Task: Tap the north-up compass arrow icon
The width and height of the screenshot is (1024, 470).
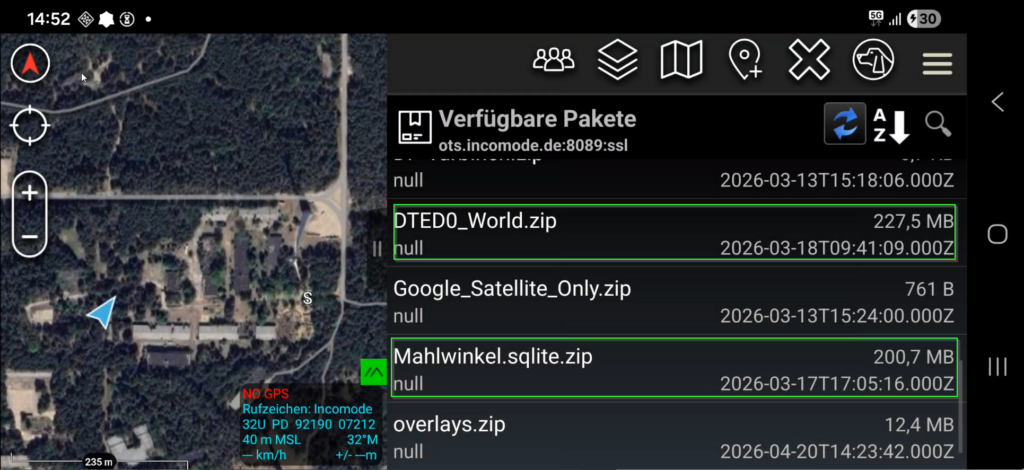Action: pos(30,64)
